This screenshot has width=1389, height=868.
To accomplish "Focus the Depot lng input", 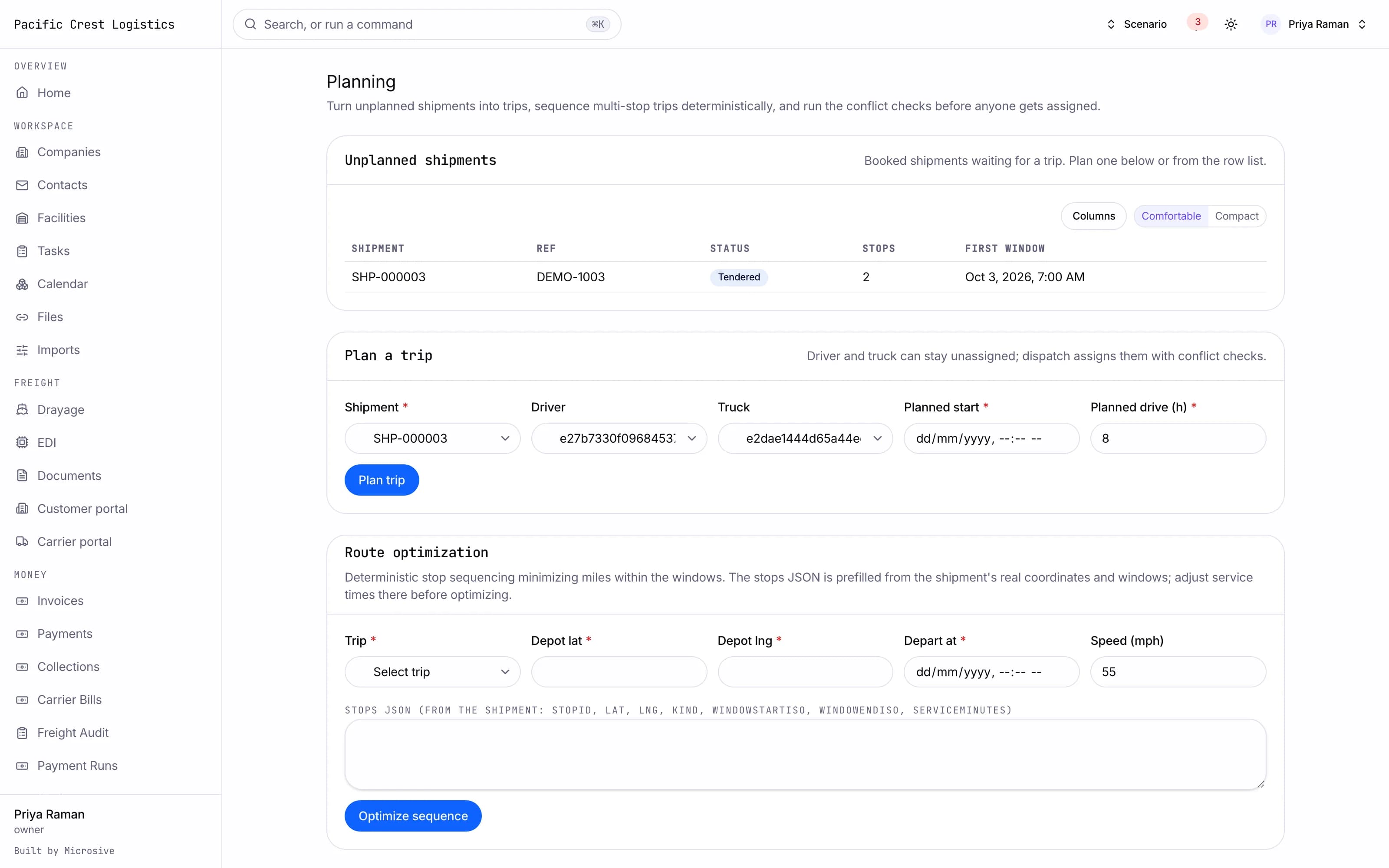I will (x=805, y=672).
